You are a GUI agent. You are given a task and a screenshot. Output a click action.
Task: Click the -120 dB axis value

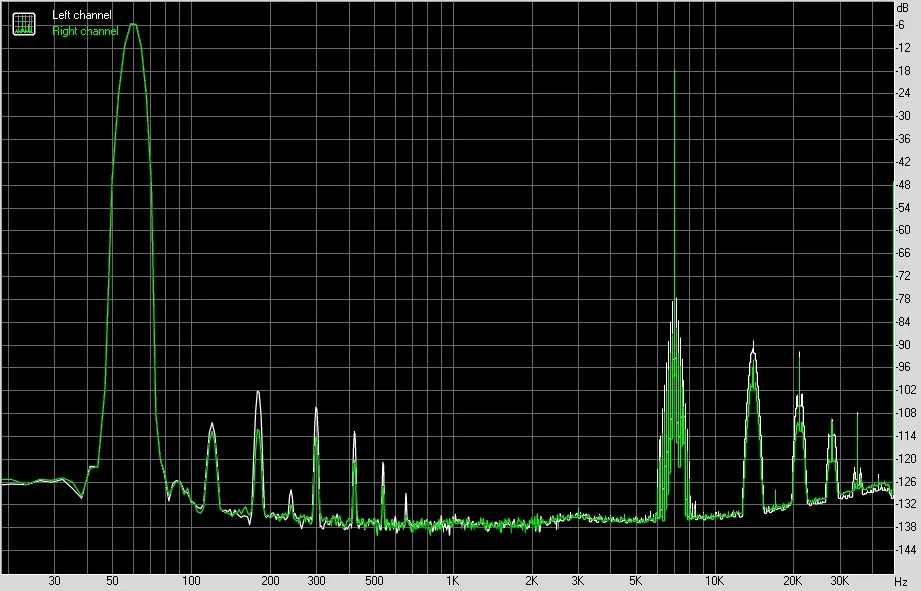tap(905, 459)
